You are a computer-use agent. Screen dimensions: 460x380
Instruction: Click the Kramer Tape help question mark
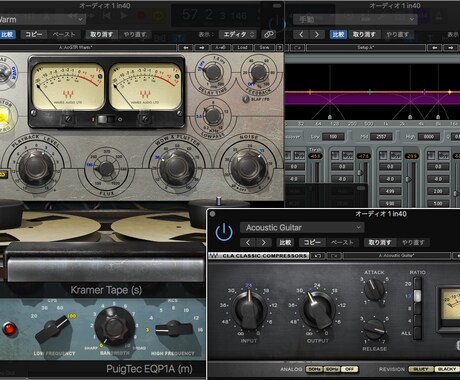pos(280,48)
